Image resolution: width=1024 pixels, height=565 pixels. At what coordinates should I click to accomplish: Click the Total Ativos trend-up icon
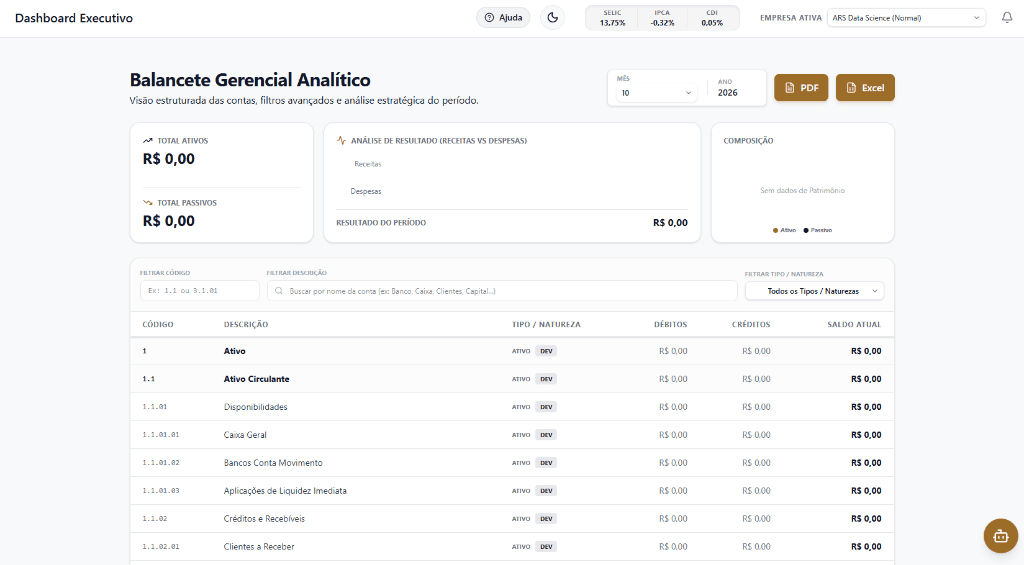148,140
